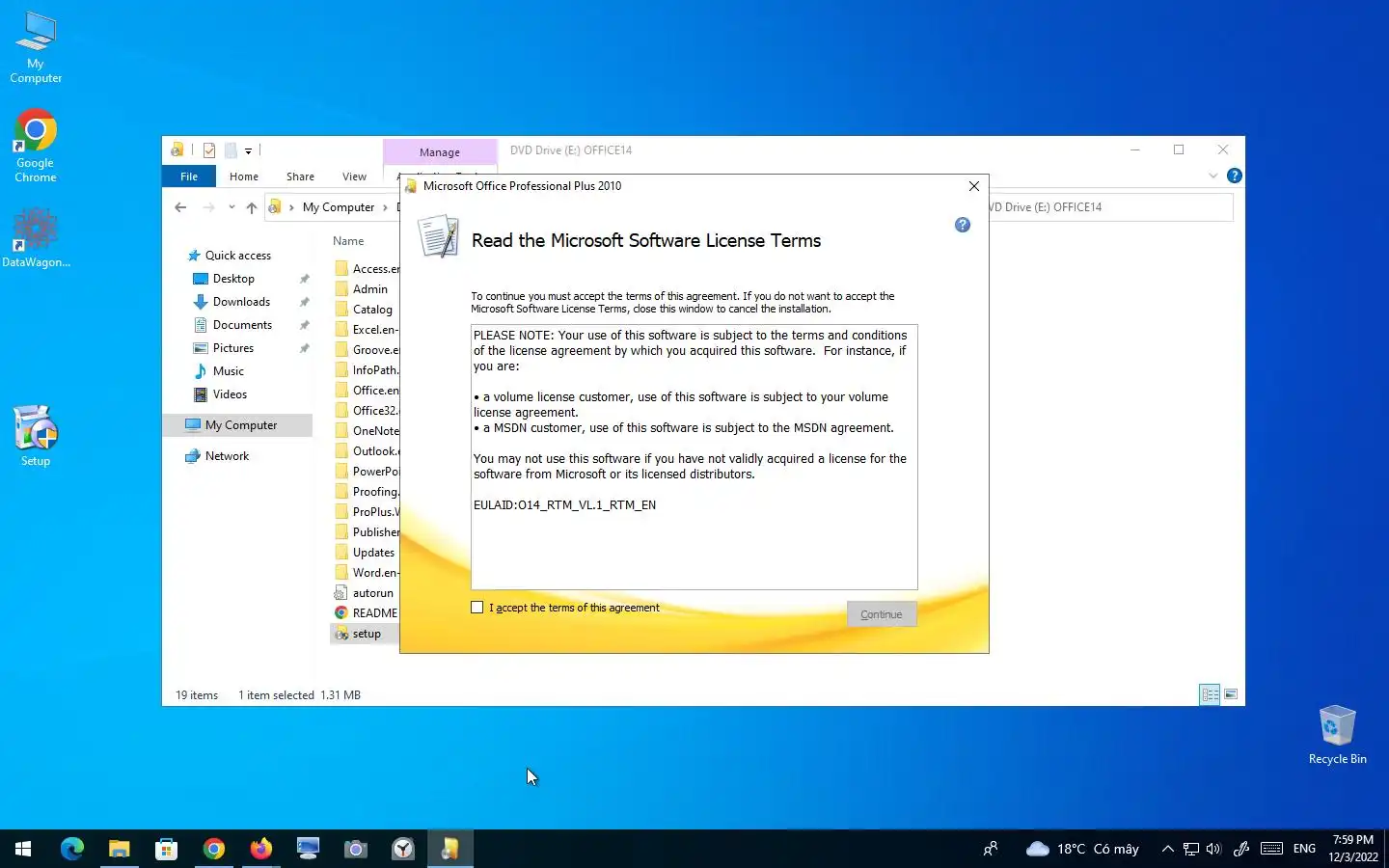Screen dimensions: 1389x868
Task: Open the File menu in Explorer
Action: pyautogui.click(x=189, y=176)
